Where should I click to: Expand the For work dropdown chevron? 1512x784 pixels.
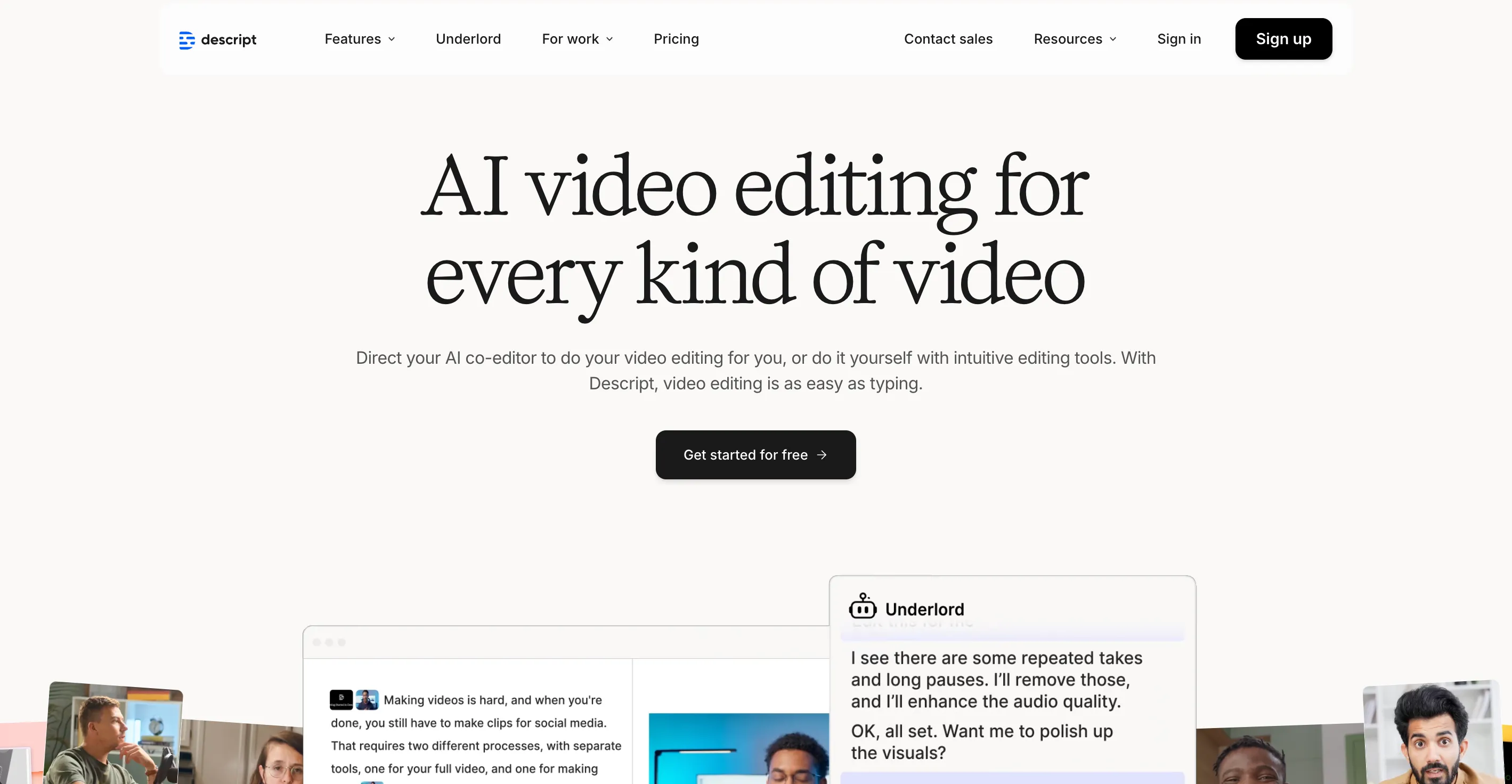(610, 39)
